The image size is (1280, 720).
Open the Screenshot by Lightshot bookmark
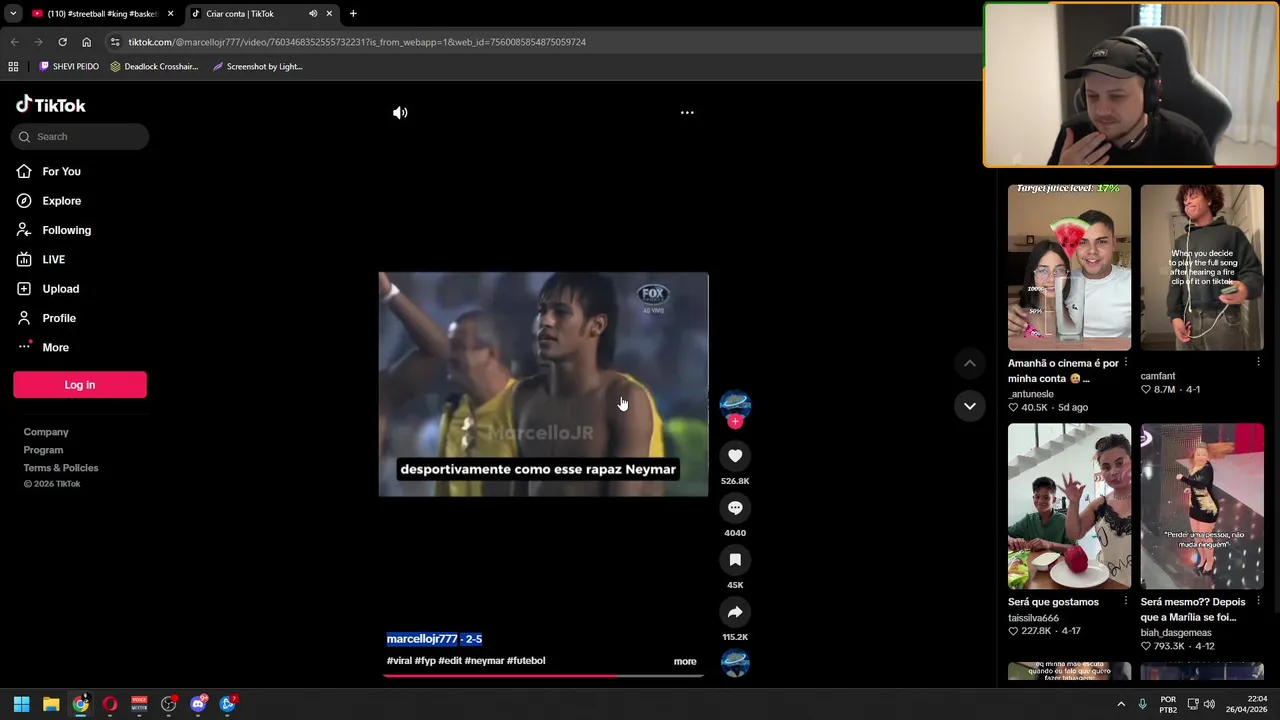coord(257,67)
